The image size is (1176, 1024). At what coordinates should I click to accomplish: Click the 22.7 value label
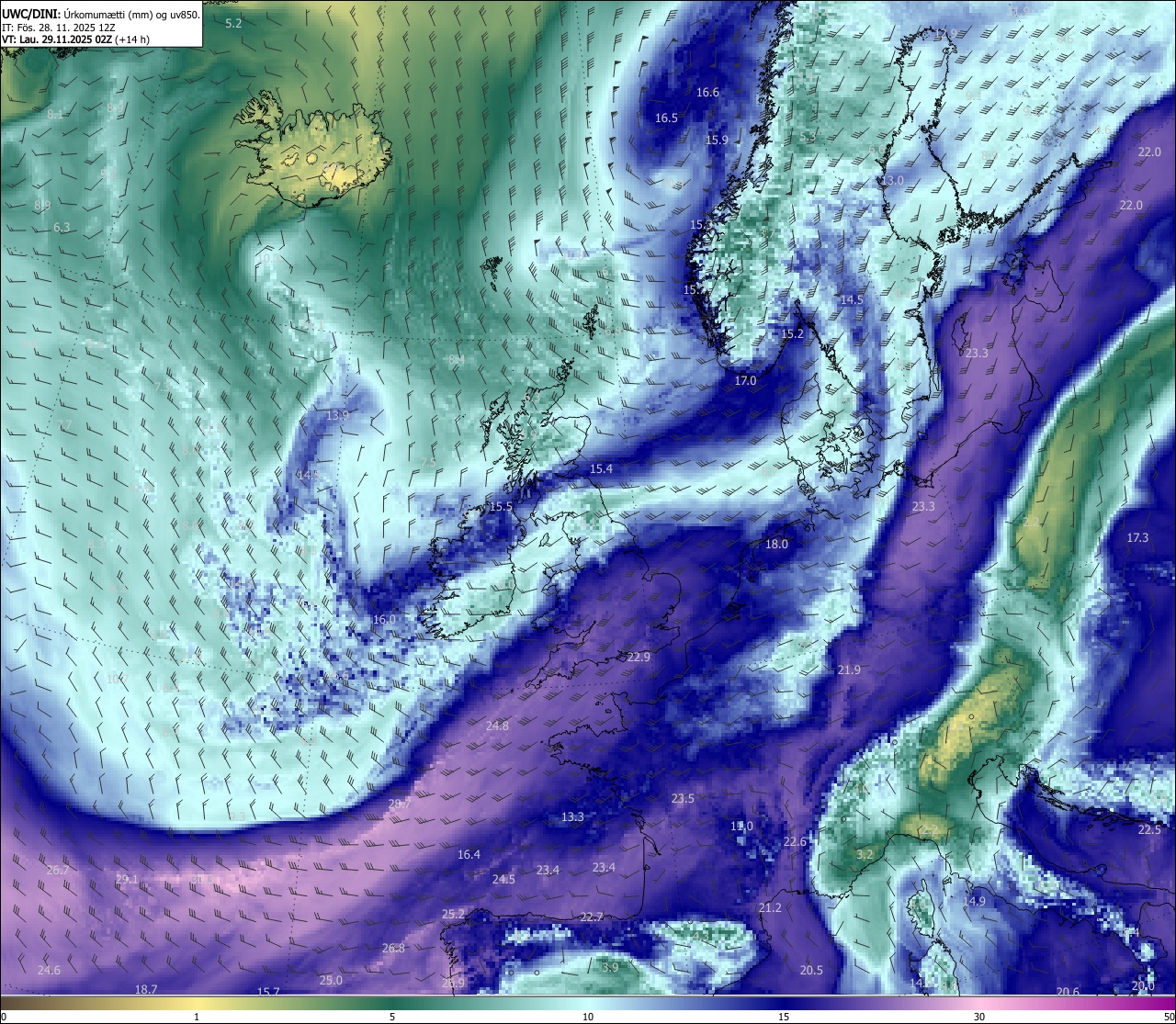(x=592, y=917)
